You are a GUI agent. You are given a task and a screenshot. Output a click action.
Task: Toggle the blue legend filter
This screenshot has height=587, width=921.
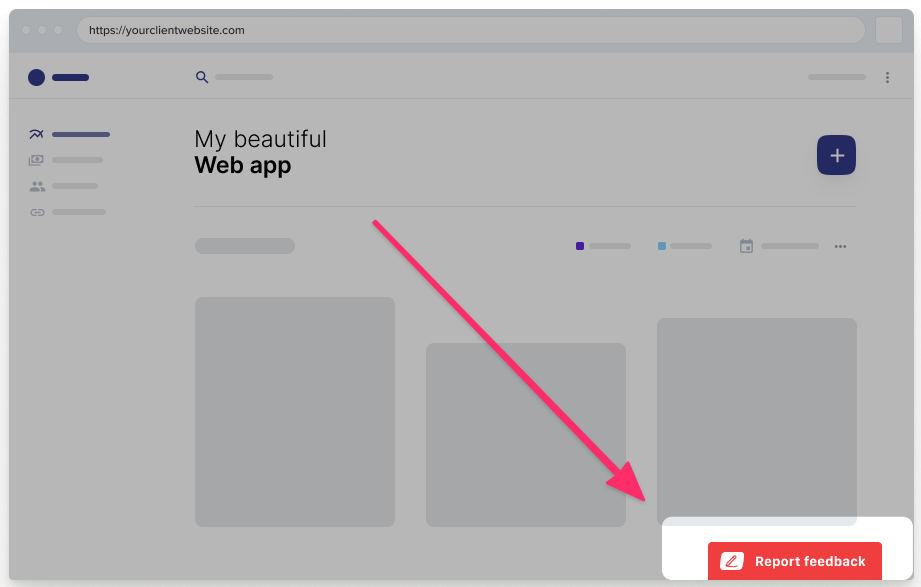[660, 245]
